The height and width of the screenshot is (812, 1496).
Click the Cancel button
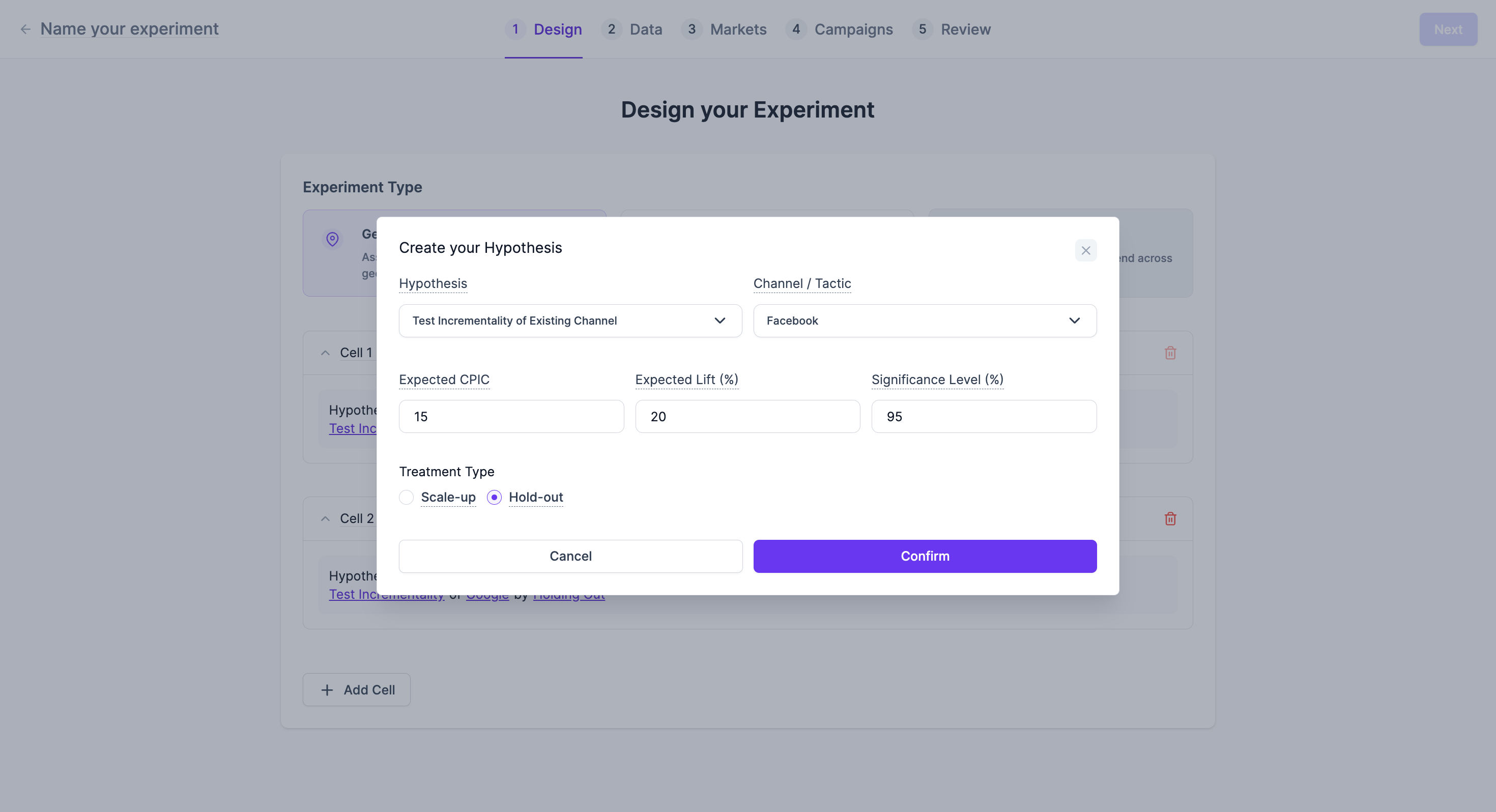coord(570,556)
